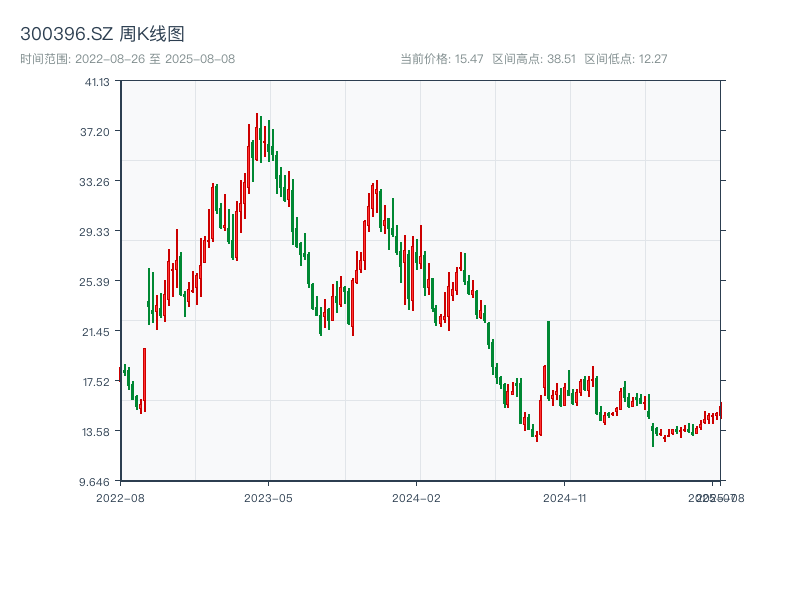Image resolution: width=800 pixels, height=600 pixels.
Task: Click the 2023-05 x-axis date label
Action: point(268,497)
